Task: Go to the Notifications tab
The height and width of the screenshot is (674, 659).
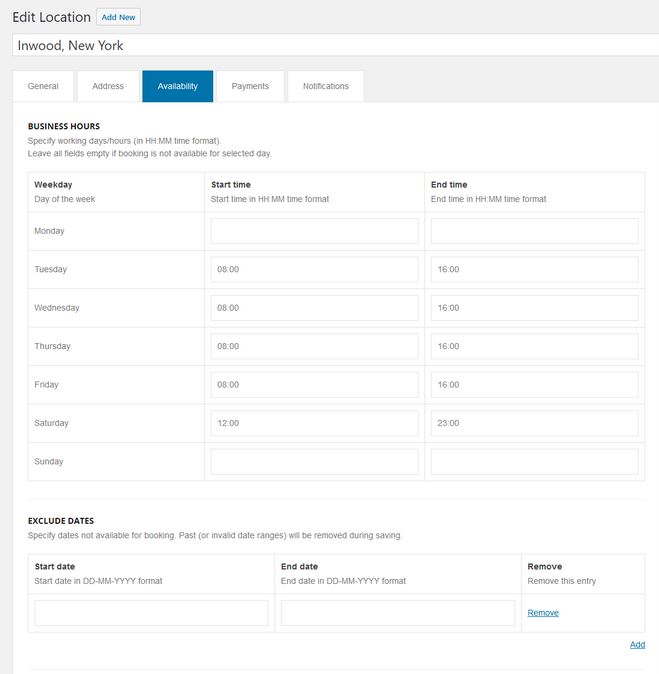Action: (x=326, y=86)
